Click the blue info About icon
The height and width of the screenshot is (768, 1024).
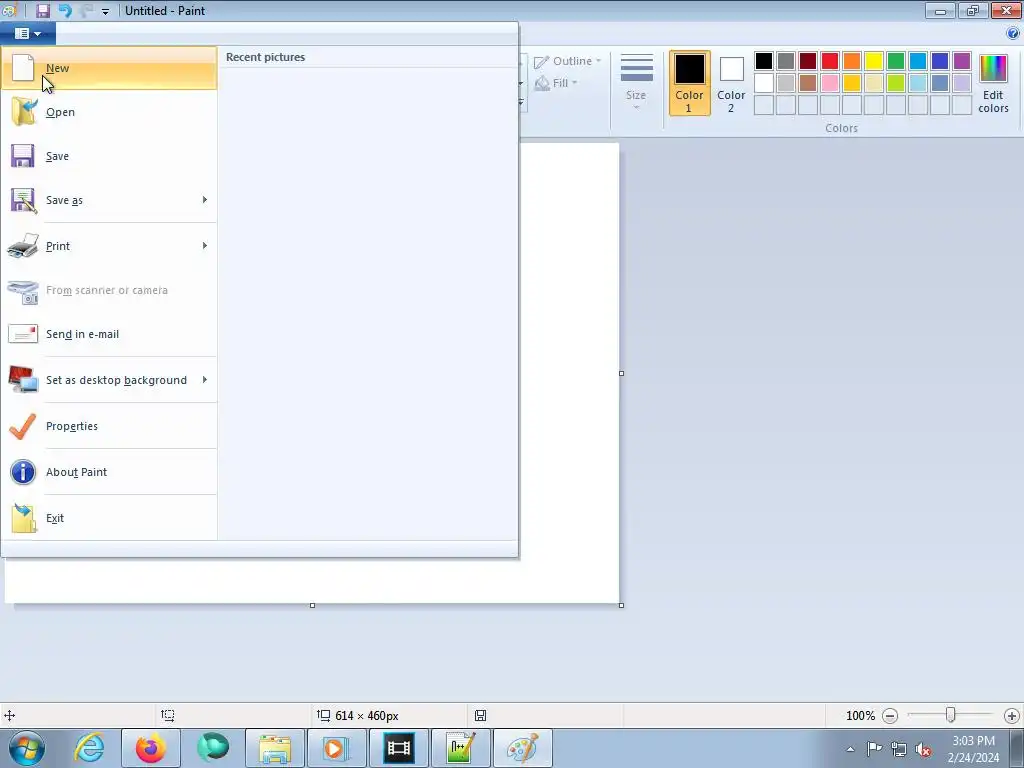click(23, 472)
